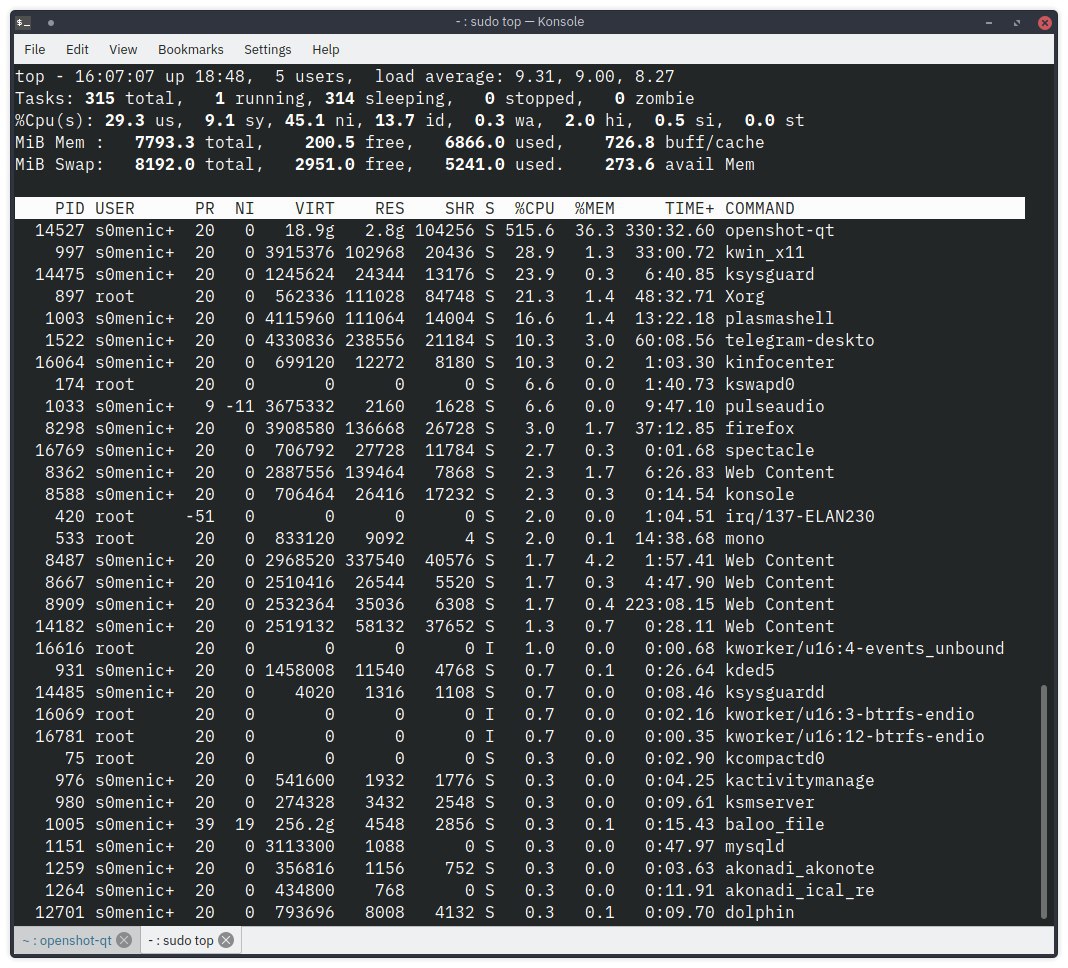Click the load average 9.31 value
This screenshot has width=1068, height=968.
535,76
